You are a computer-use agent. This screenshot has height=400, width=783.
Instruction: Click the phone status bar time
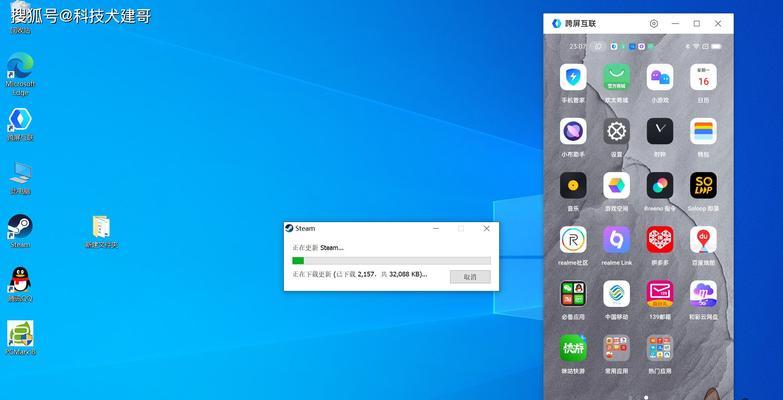click(x=578, y=46)
